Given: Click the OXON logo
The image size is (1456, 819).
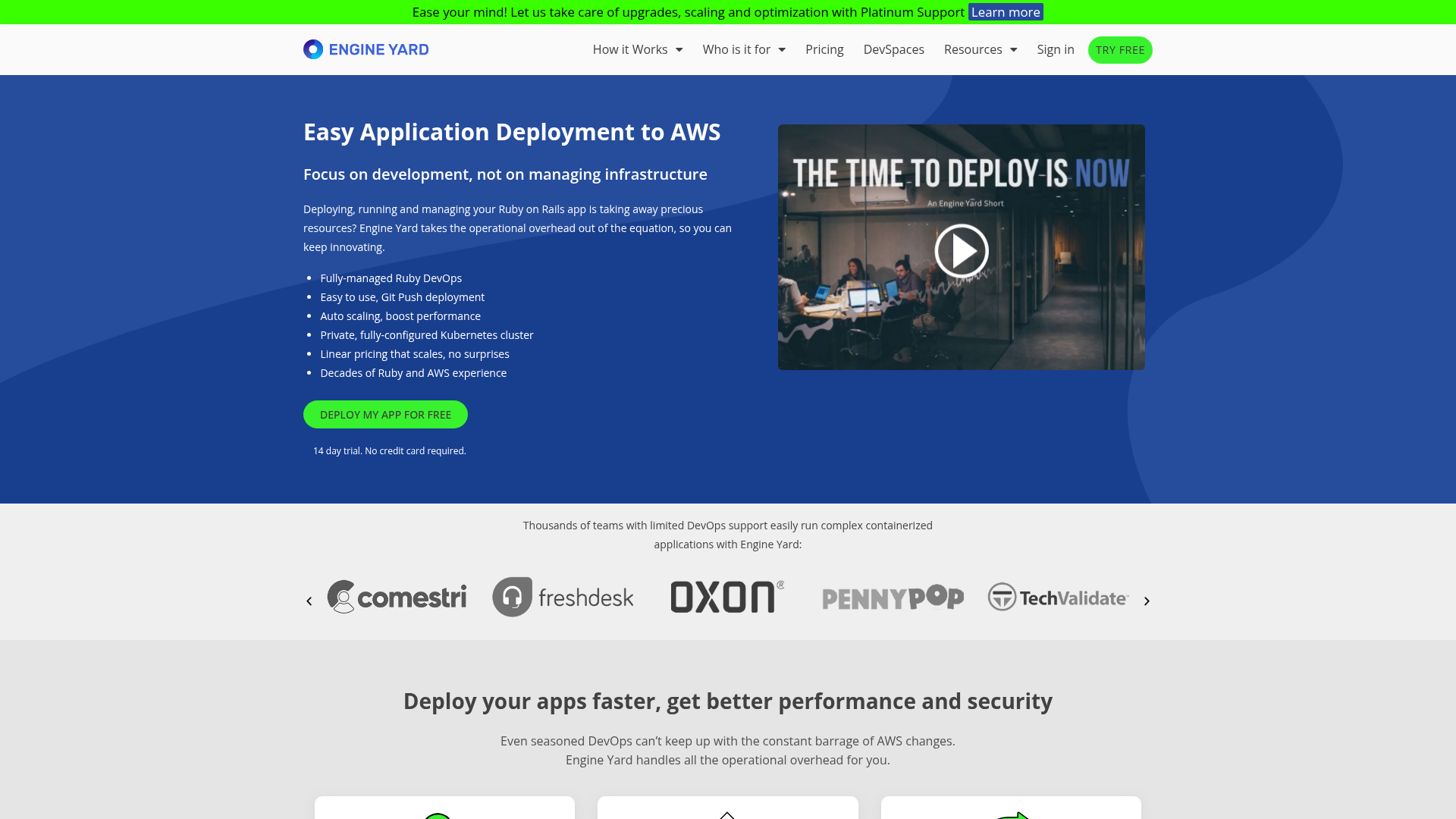Looking at the screenshot, I should [727, 597].
